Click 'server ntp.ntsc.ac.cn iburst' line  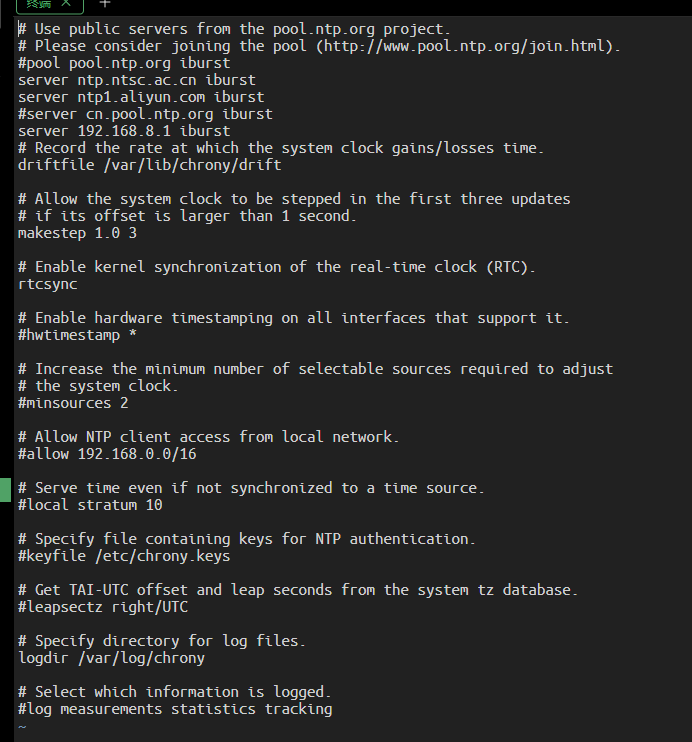pos(137,80)
